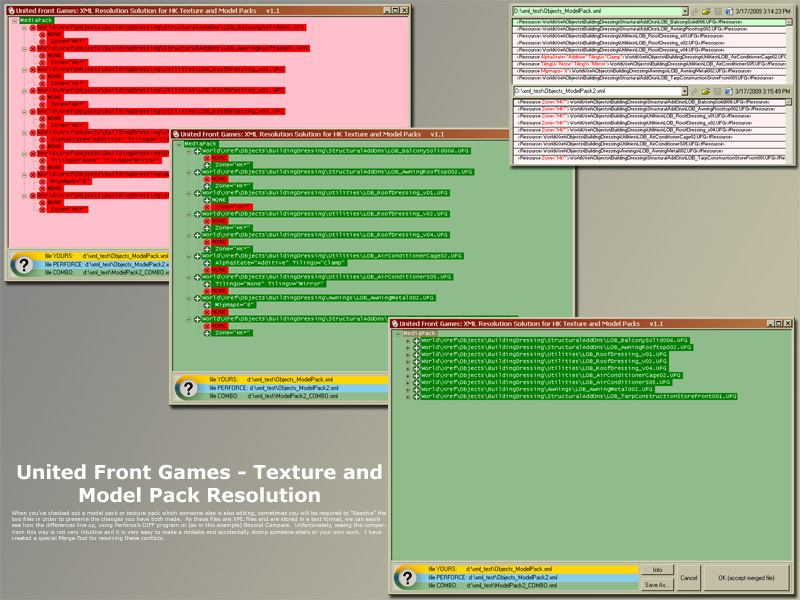Select Mipmaps Resource line in top compare pane
800x600 pixels.
tap(648, 71)
